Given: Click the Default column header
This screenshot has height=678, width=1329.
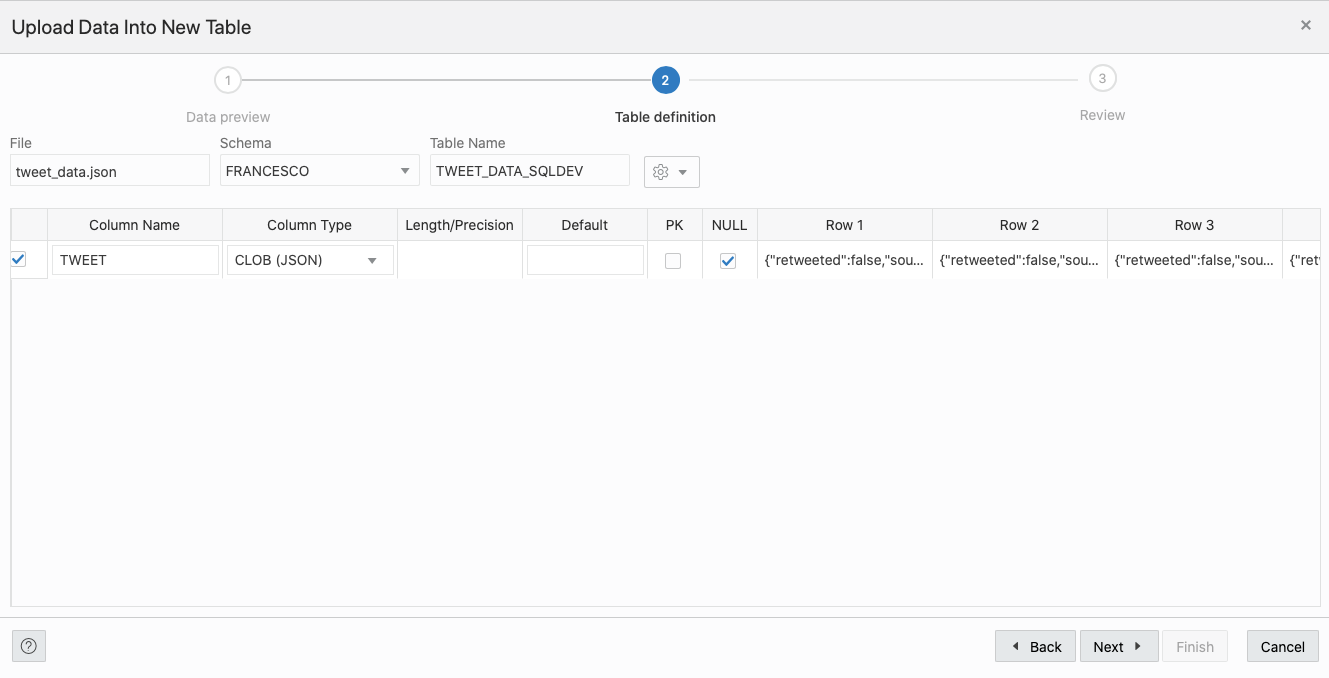Looking at the screenshot, I should point(585,225).
